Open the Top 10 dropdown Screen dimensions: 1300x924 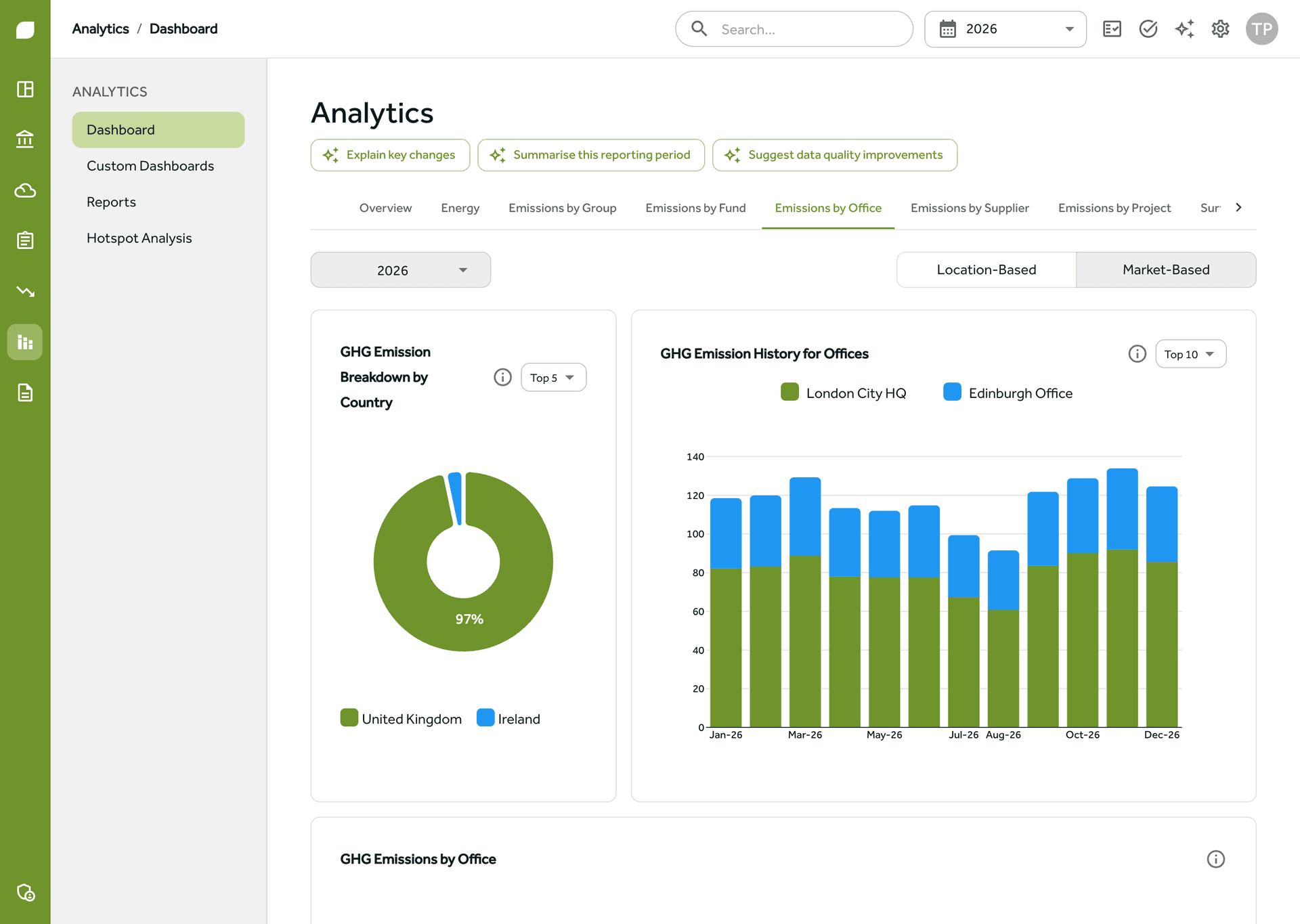pyautogui.click(x=1190, y=354)
